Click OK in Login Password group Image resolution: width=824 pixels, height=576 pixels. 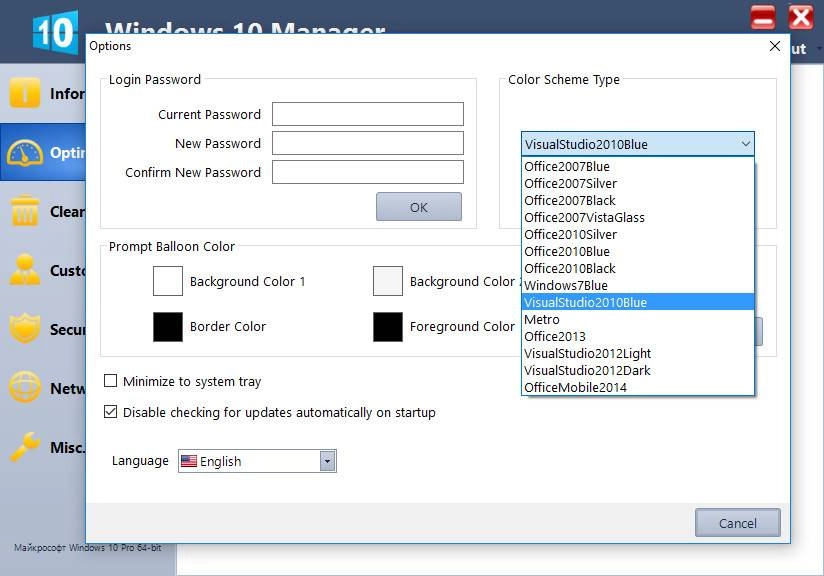click(419, 207)
